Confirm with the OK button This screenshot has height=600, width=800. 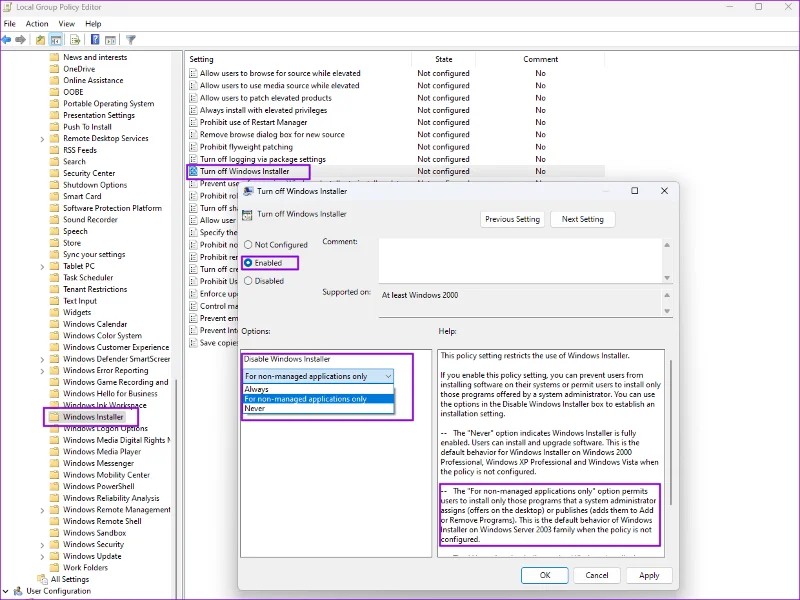pyautogui.click(x=545, y=575)
